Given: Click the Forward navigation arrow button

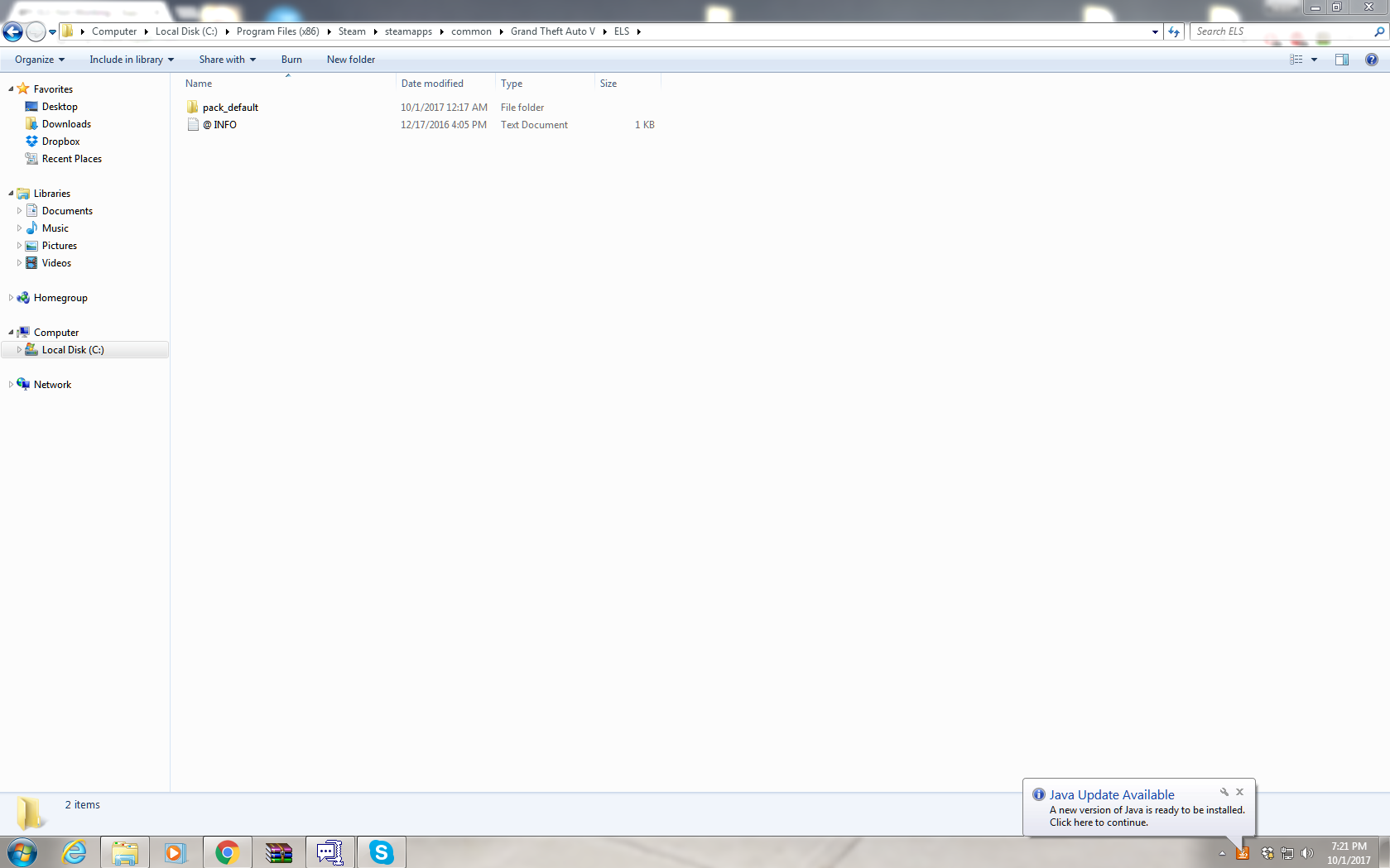Looking at the screenshot, I should coord(36,32).
